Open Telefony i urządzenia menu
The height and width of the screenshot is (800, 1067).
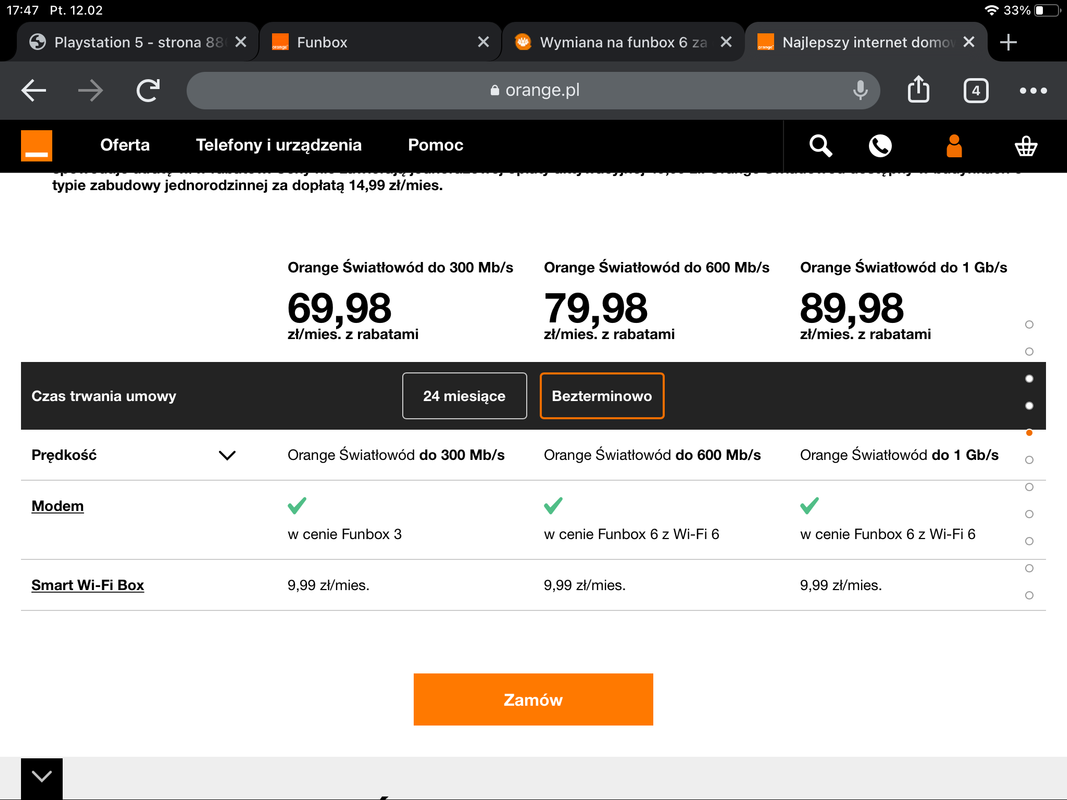pyautogui.click(x=278, y=145)
